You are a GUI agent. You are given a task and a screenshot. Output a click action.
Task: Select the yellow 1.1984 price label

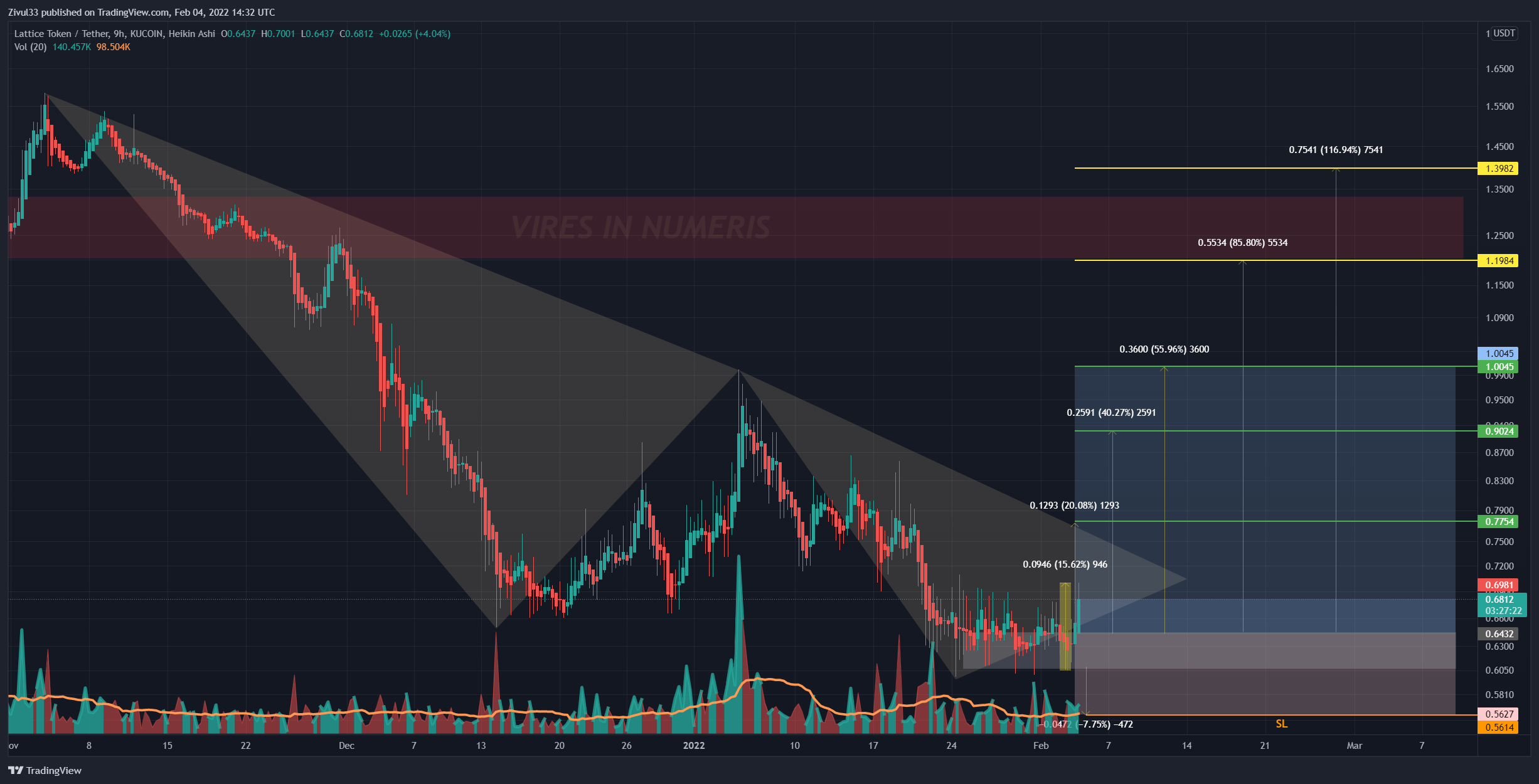click(1498, 260)
